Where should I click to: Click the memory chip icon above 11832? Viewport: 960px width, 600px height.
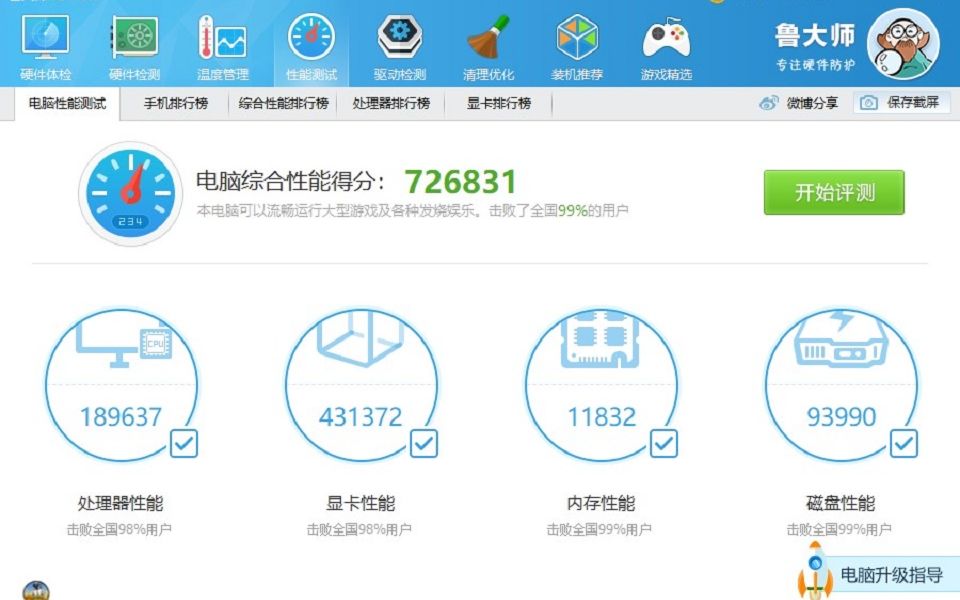click(600, 340)
